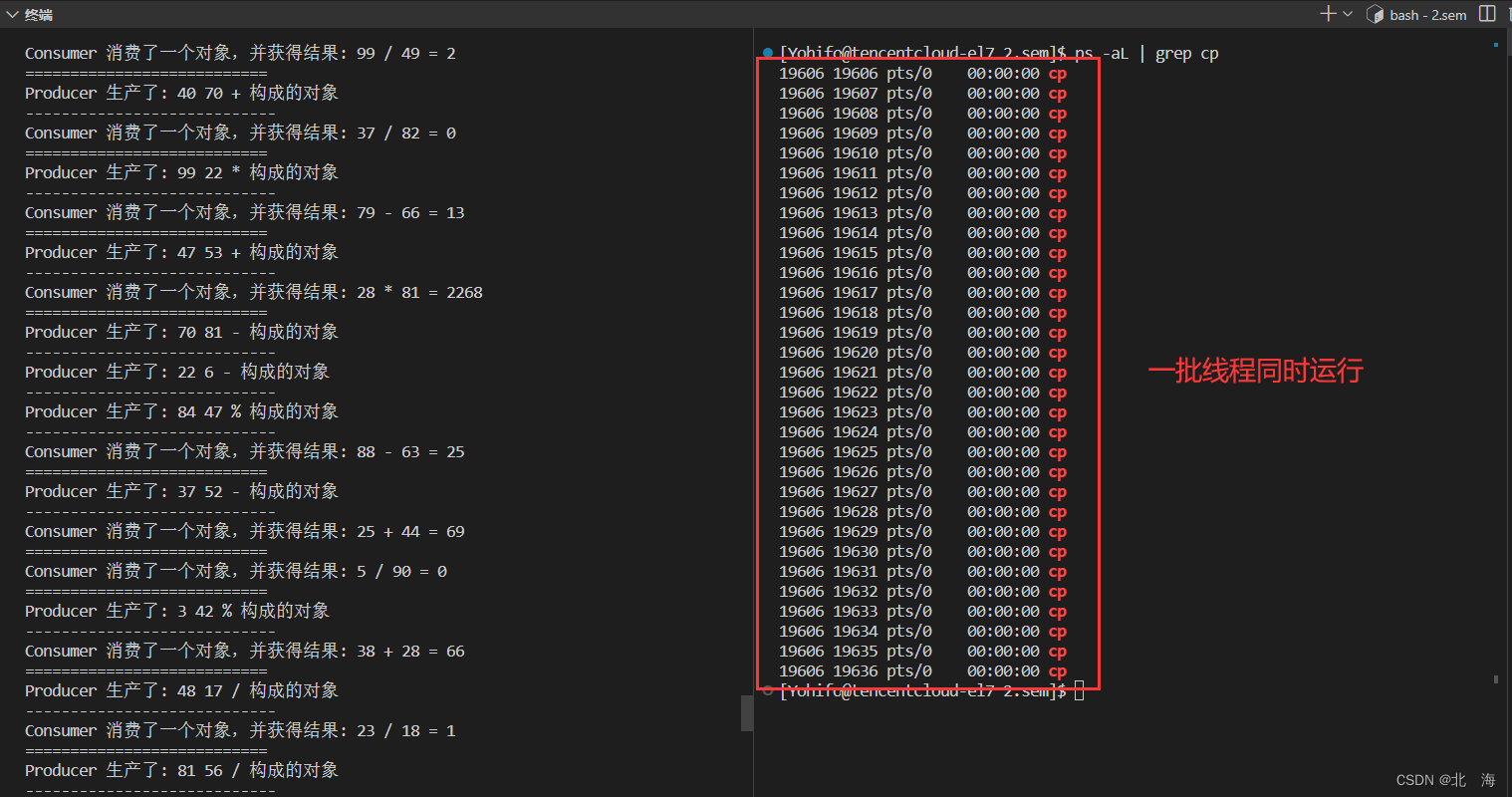Screen dimensions: 1512x797
Task: Click line 'Consumer ... 38 + 28 = 66'
Action: point(245,651)
